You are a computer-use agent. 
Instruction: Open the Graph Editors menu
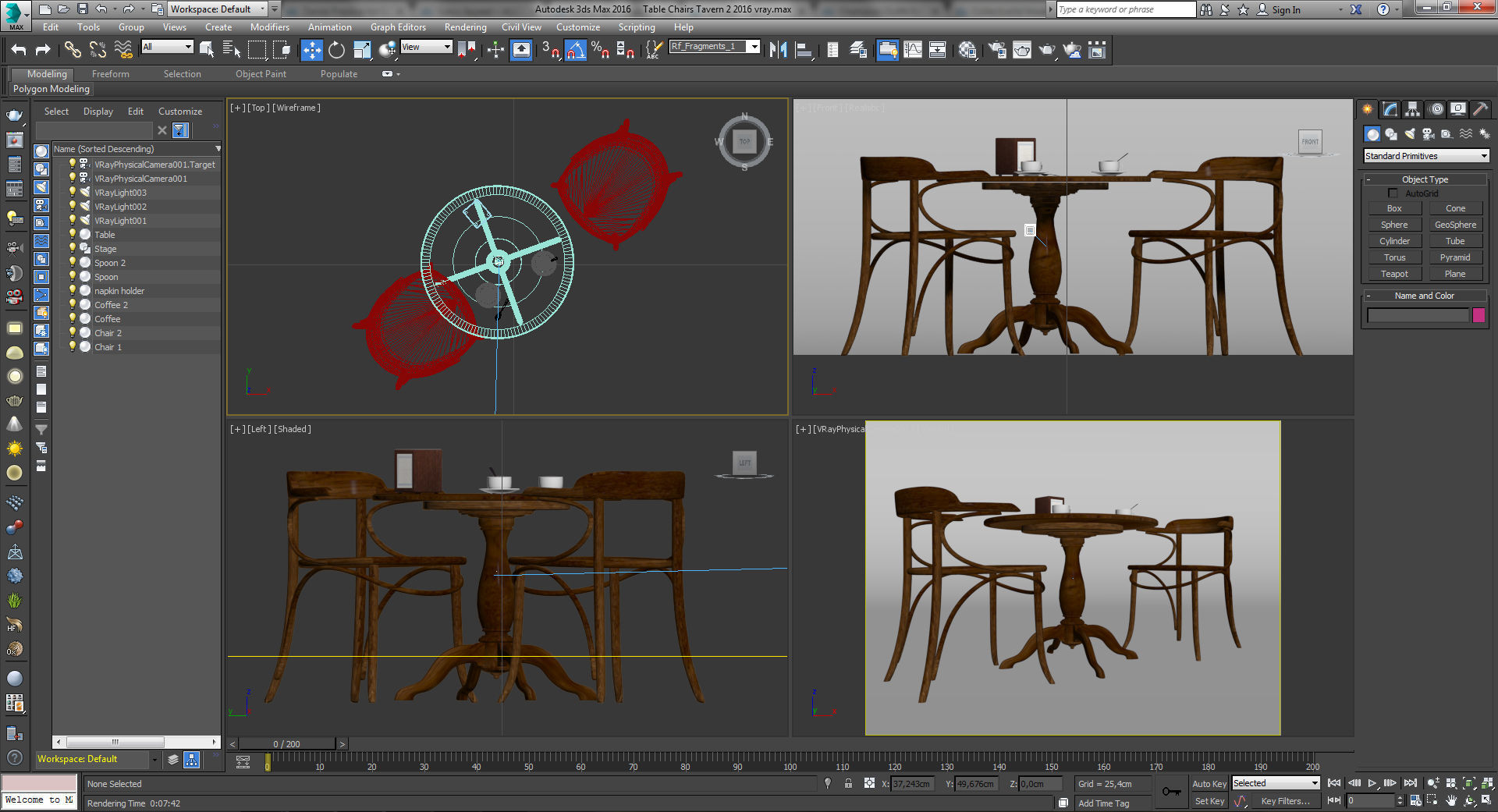tap(398, 27)
